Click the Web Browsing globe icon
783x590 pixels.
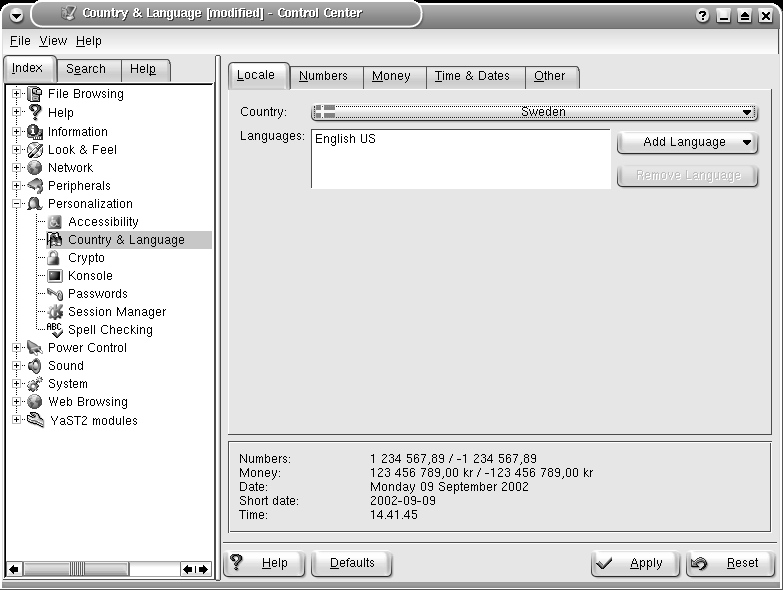tap(34, 402)
